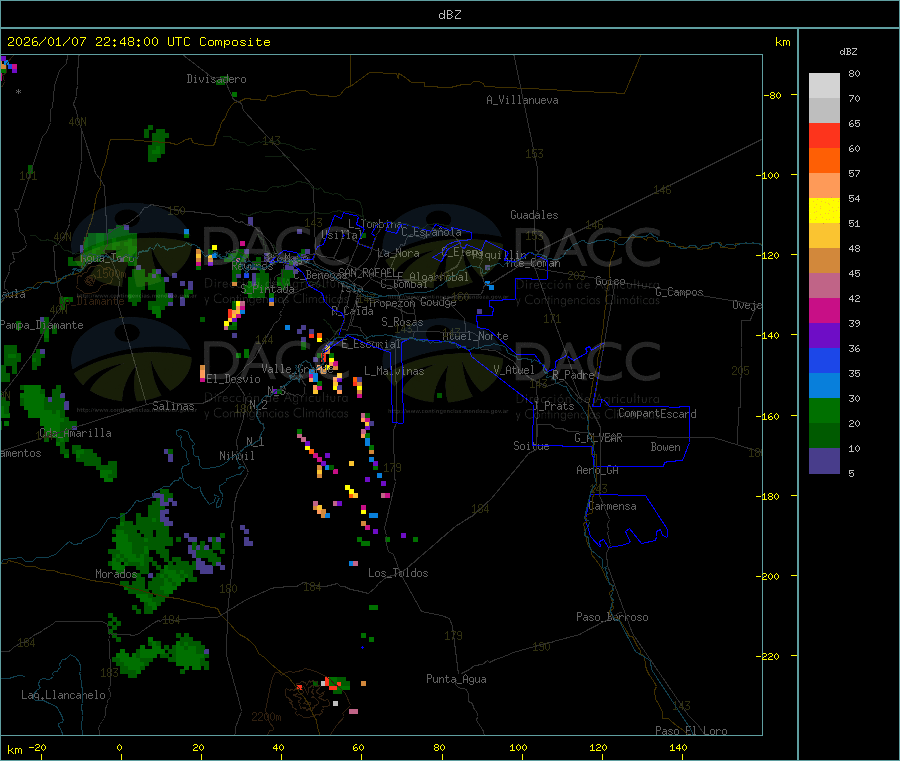Click the SAN_RAFAEL city label
Screen dimensions: 900x761
click(x=367, y=272)
